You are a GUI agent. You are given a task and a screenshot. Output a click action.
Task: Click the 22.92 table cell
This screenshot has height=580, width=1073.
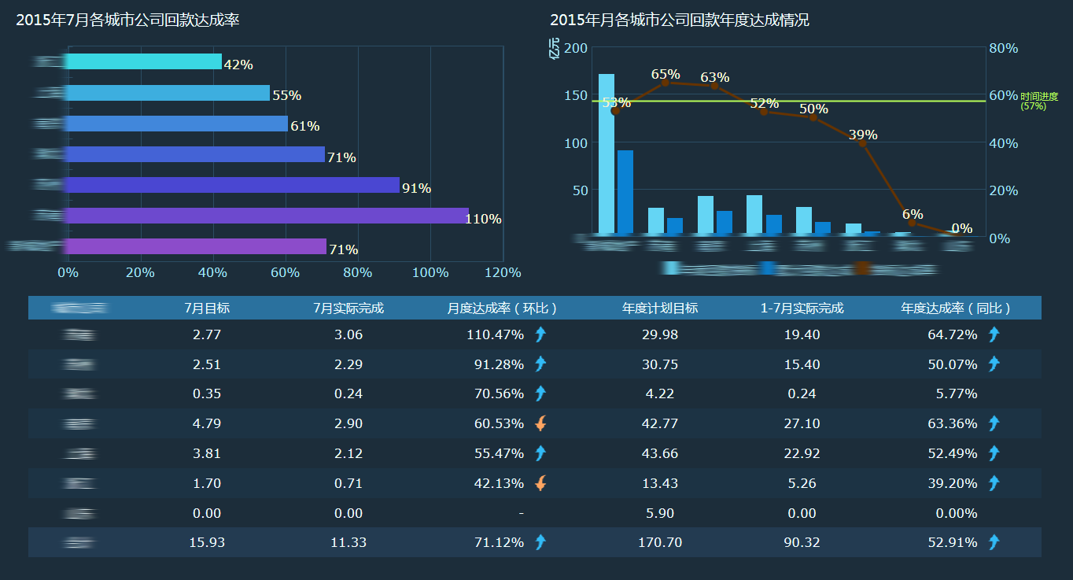coord(801,453)
